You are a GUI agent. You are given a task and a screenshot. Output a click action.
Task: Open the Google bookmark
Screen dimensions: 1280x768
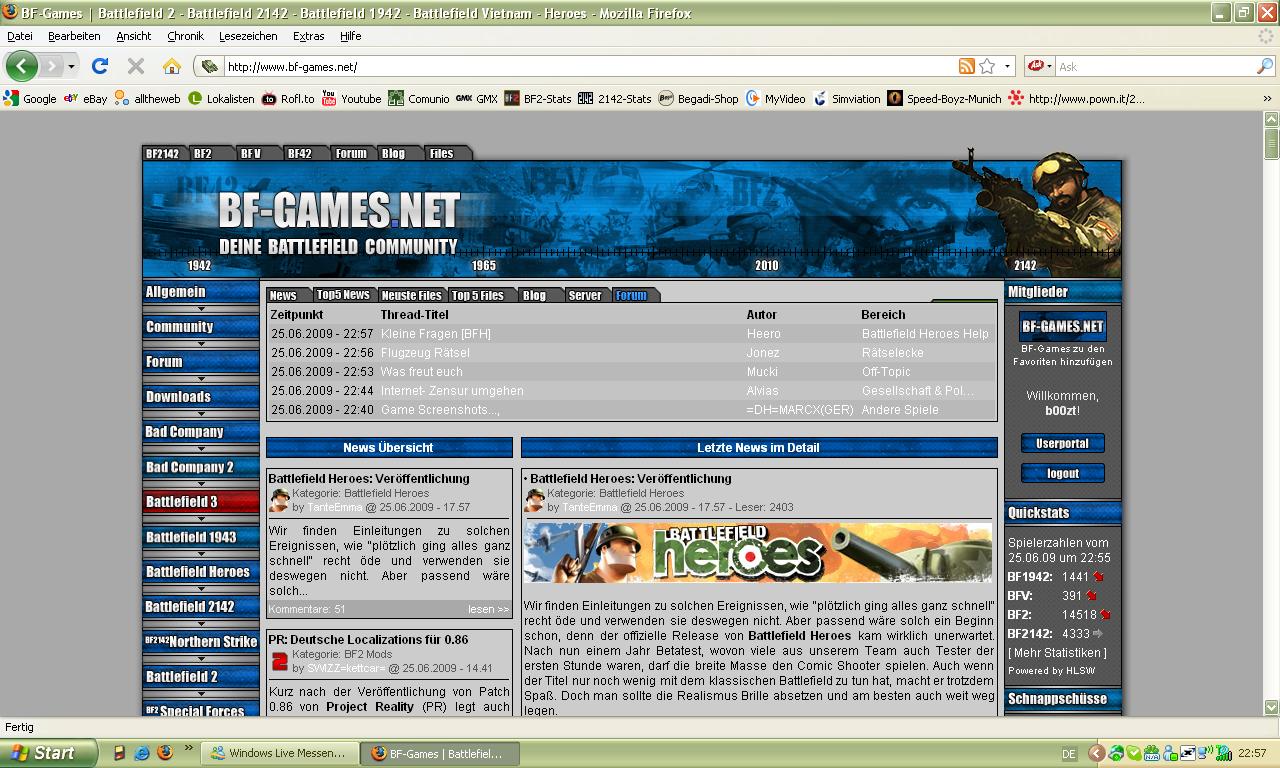click(30, 98)
